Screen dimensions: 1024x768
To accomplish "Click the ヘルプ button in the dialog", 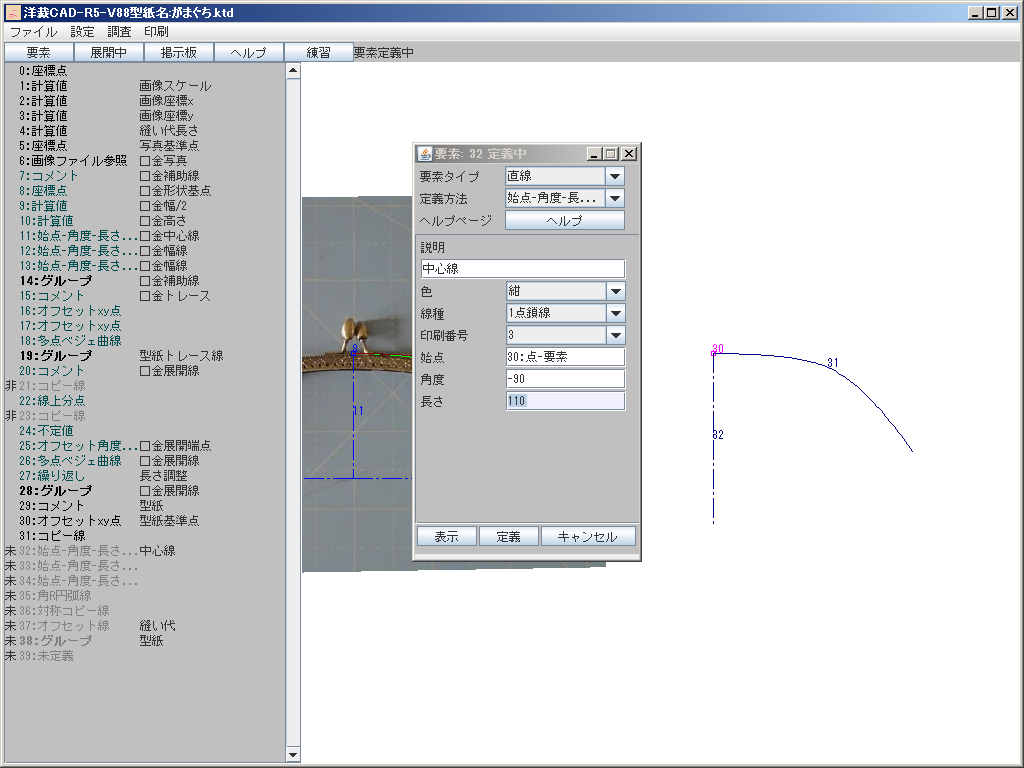I will 565,221.
